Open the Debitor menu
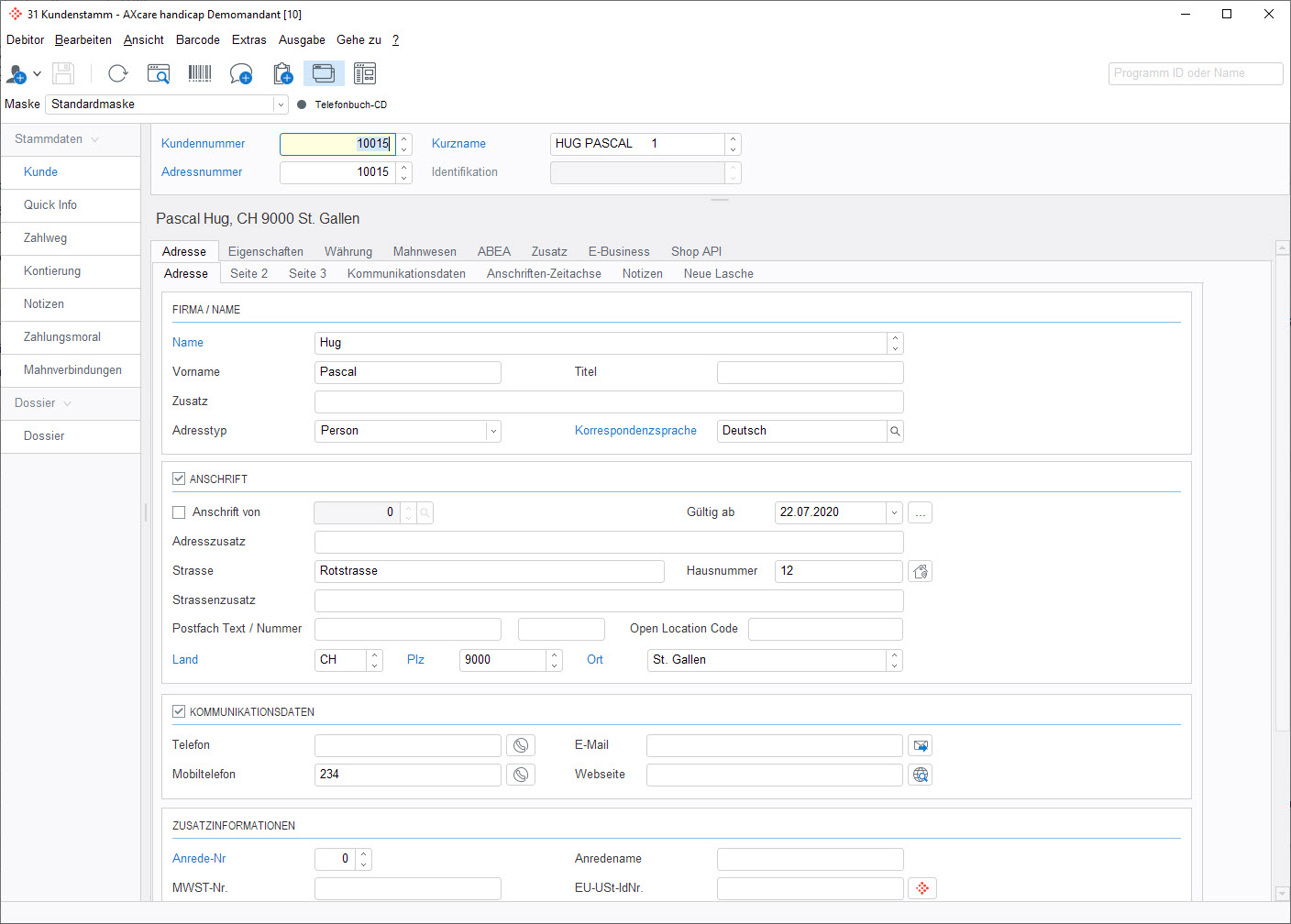 (x=25, y=40)
